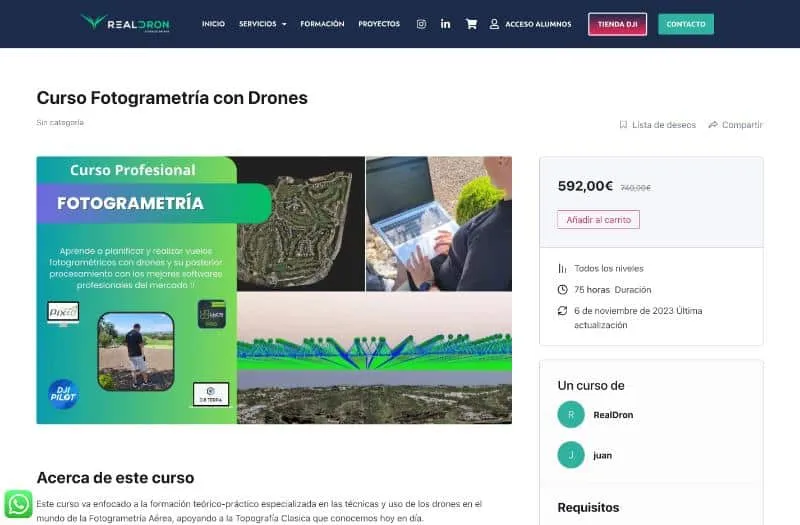Viewport: 800px width, 525px height.
Task: Click 'Acerca de este curso' heading
Action: (115, 478)
